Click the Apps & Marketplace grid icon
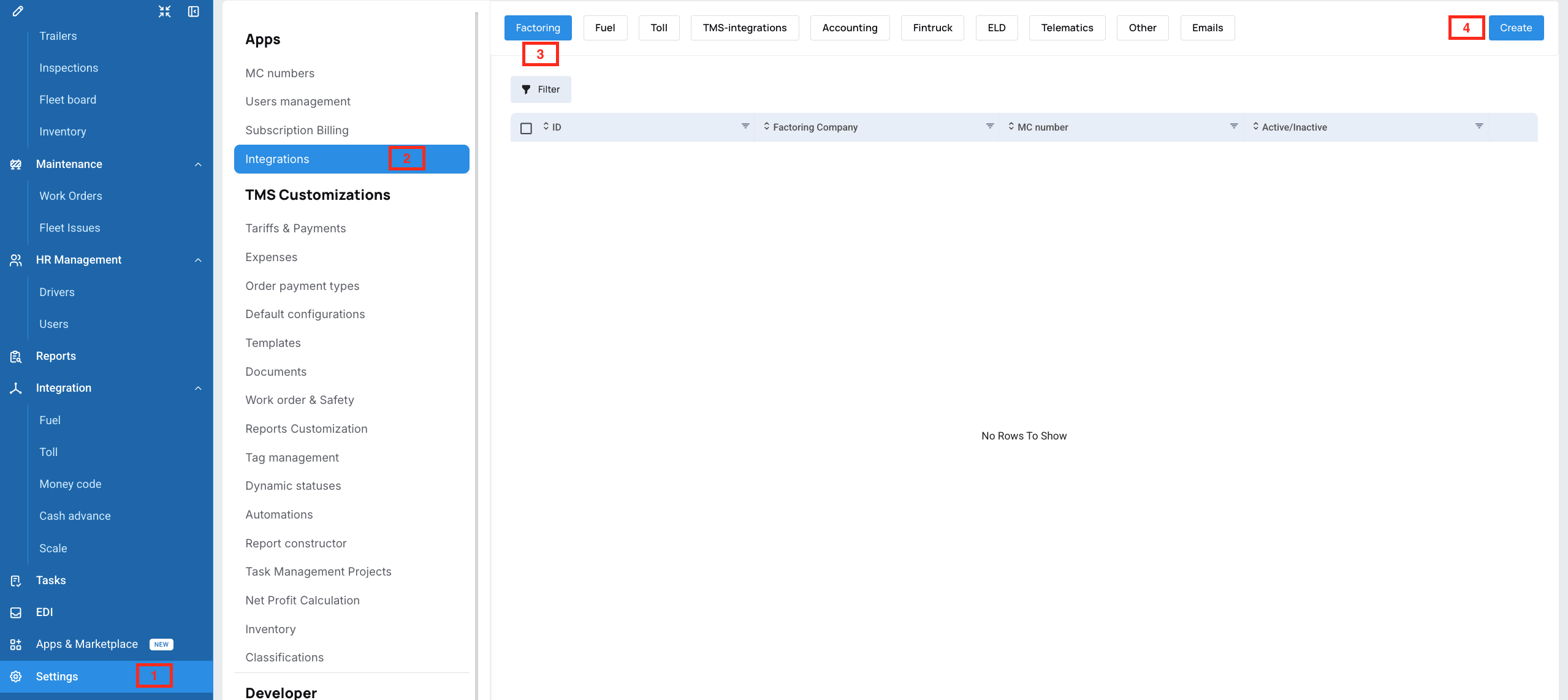The image size is (1568, 700). click(16, 644)
